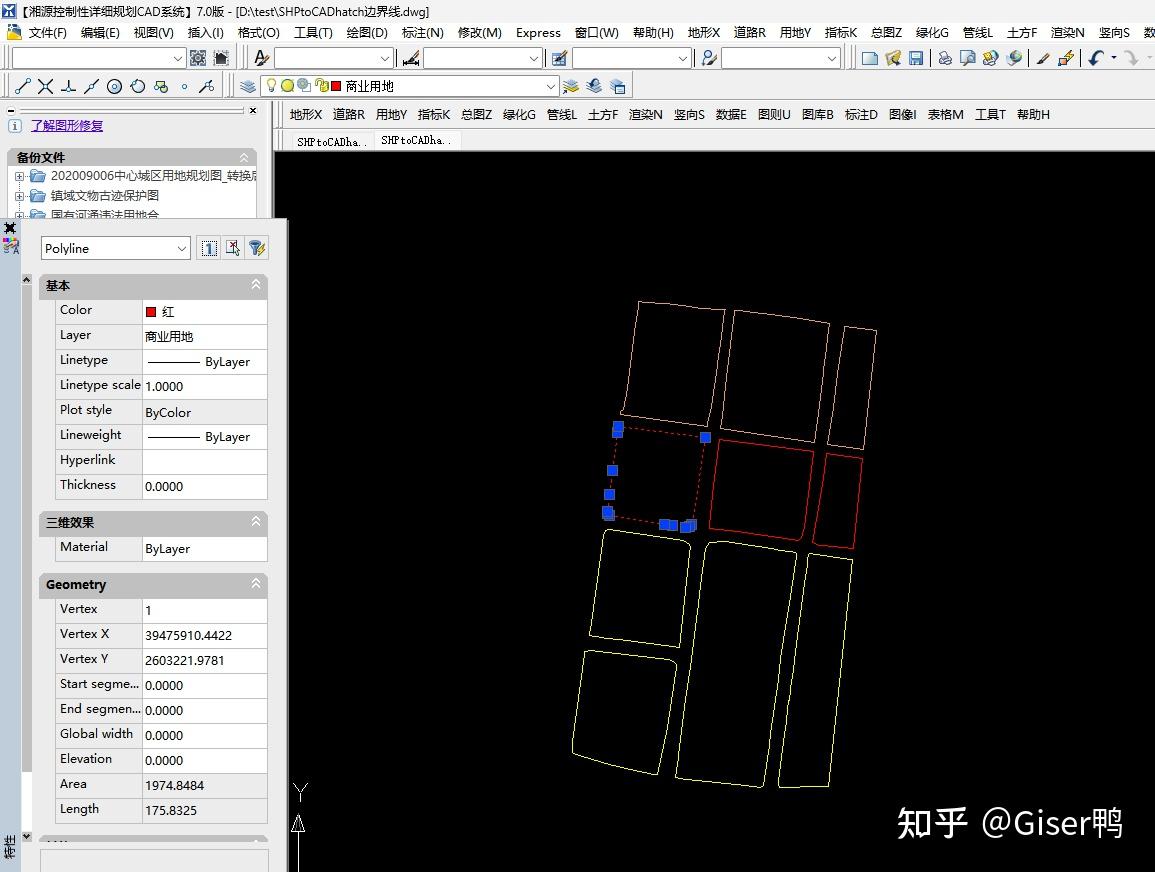Open the Polyline object type dropdown

[181, 248]
